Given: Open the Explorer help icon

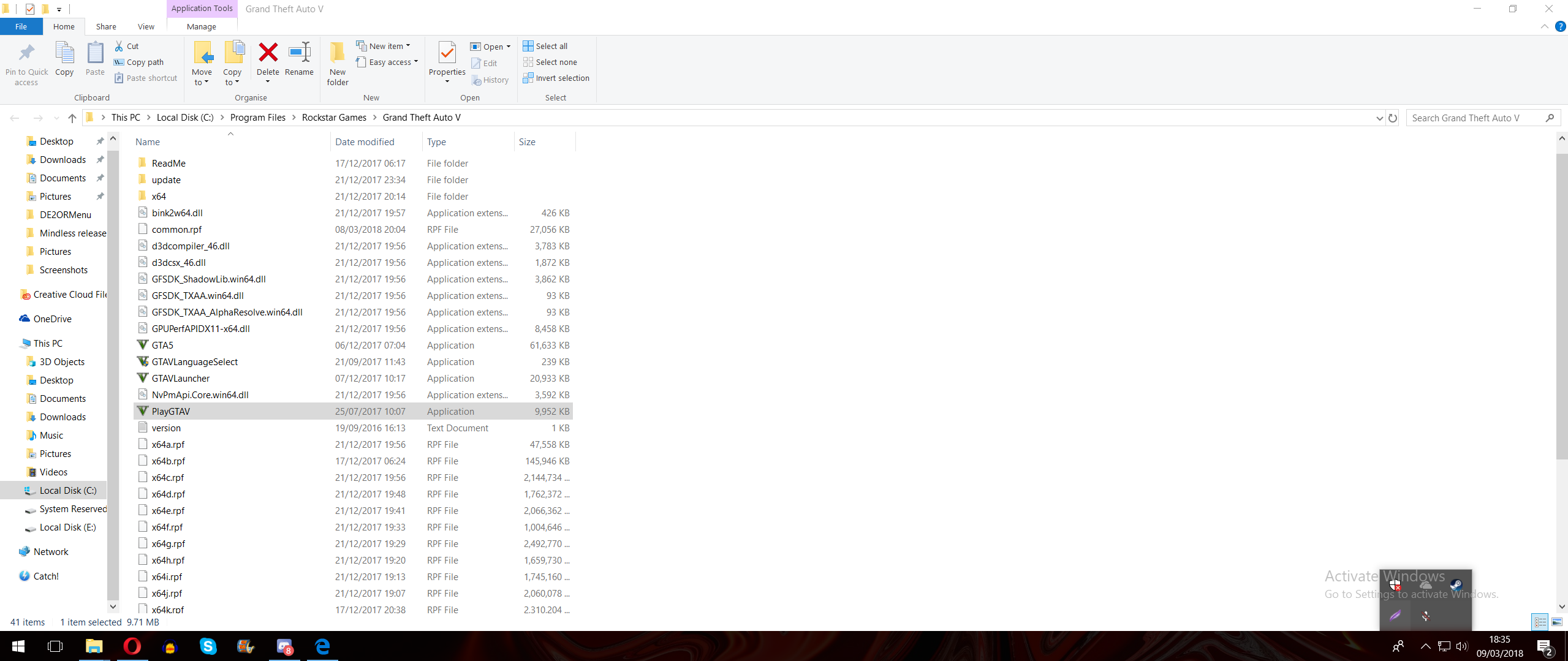Looking at the screenshot, I should pyautogui.click(x=1560, y=26).
